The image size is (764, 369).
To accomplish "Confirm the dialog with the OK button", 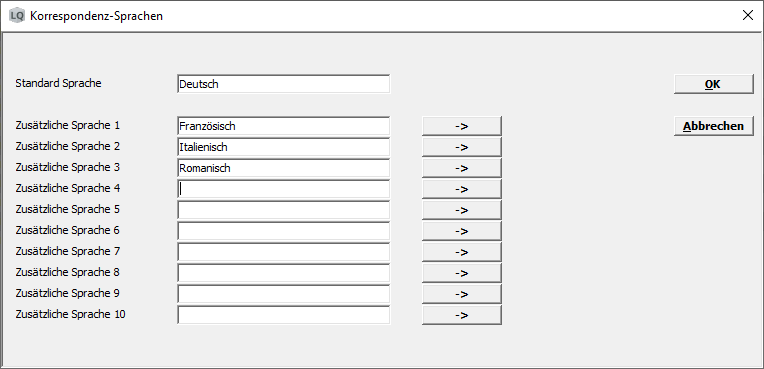I will pos(714,84).
